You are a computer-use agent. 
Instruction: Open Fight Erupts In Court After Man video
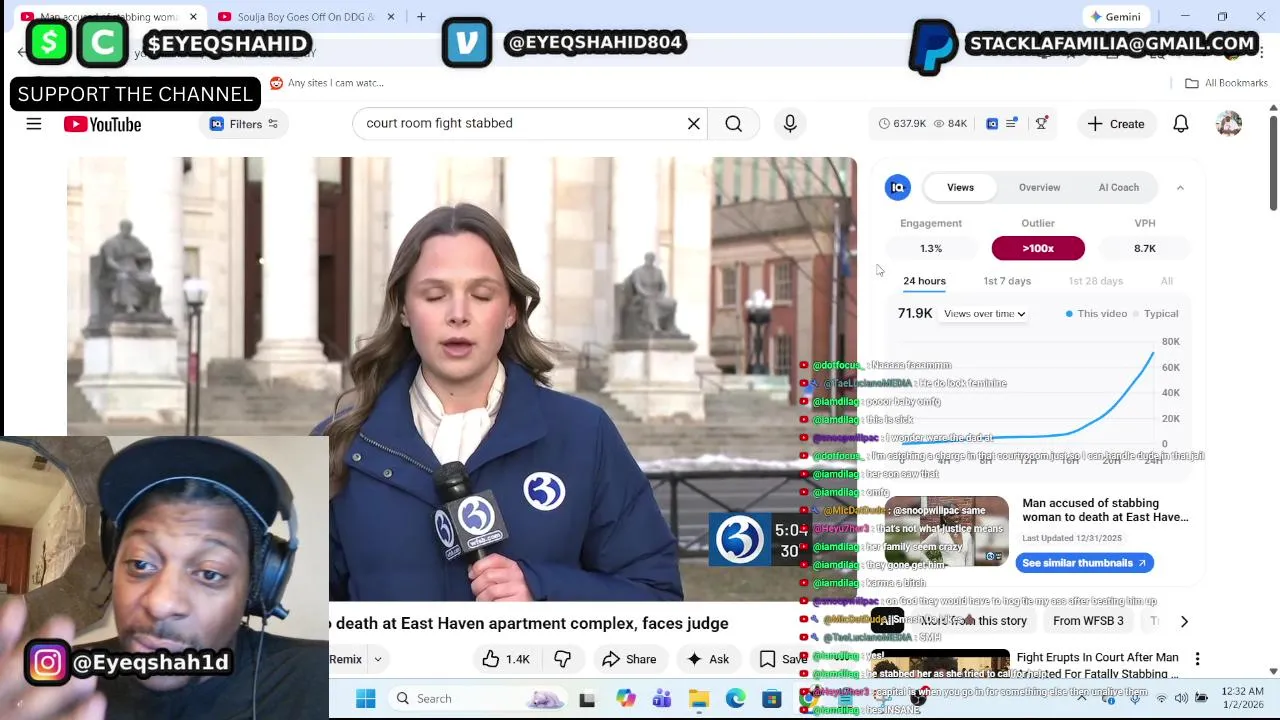click(1097, 665)
